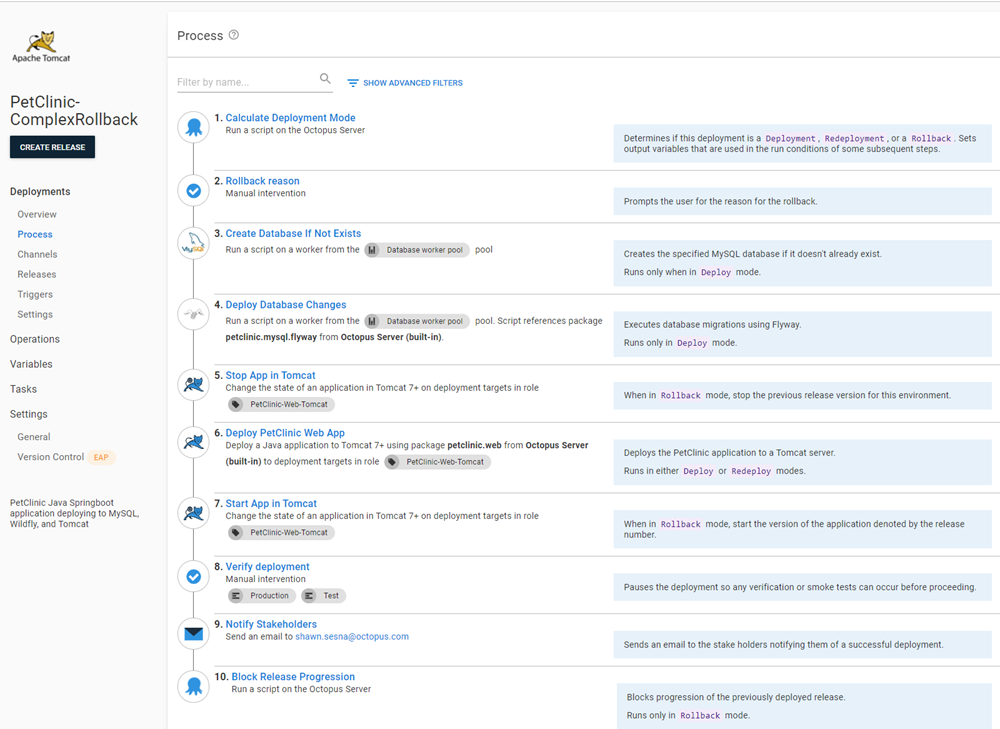The height and width of the screenshot is (729, 1000).
Task: Click the Apache Tomcat project logo
Action: pos(41,47)
